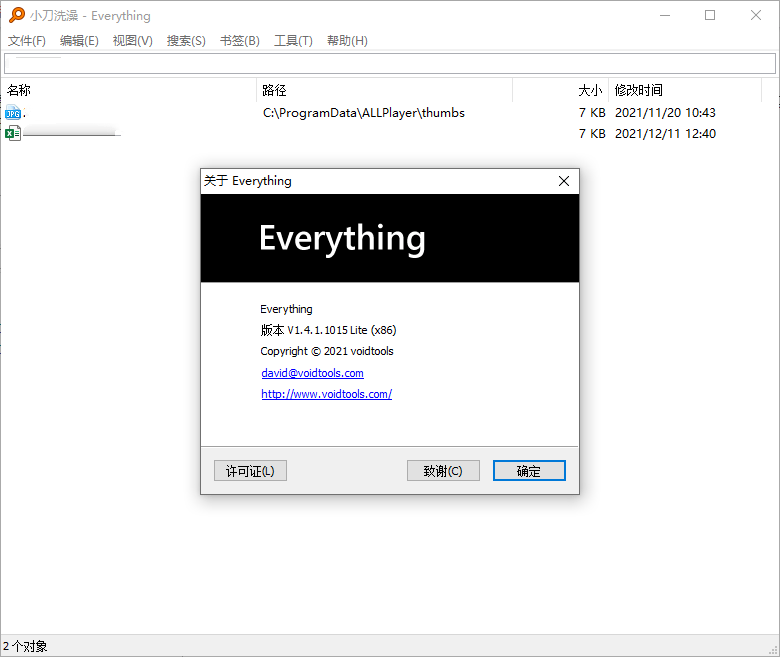Confirm the dialog with 确定 button
Viewport: 780px width, 657px height.
point(529,471)
